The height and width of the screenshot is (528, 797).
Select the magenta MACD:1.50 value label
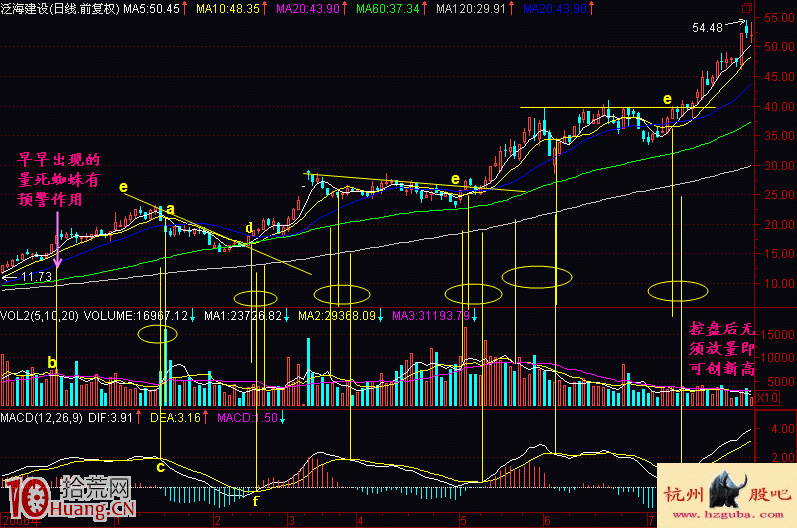click(248, 418)
